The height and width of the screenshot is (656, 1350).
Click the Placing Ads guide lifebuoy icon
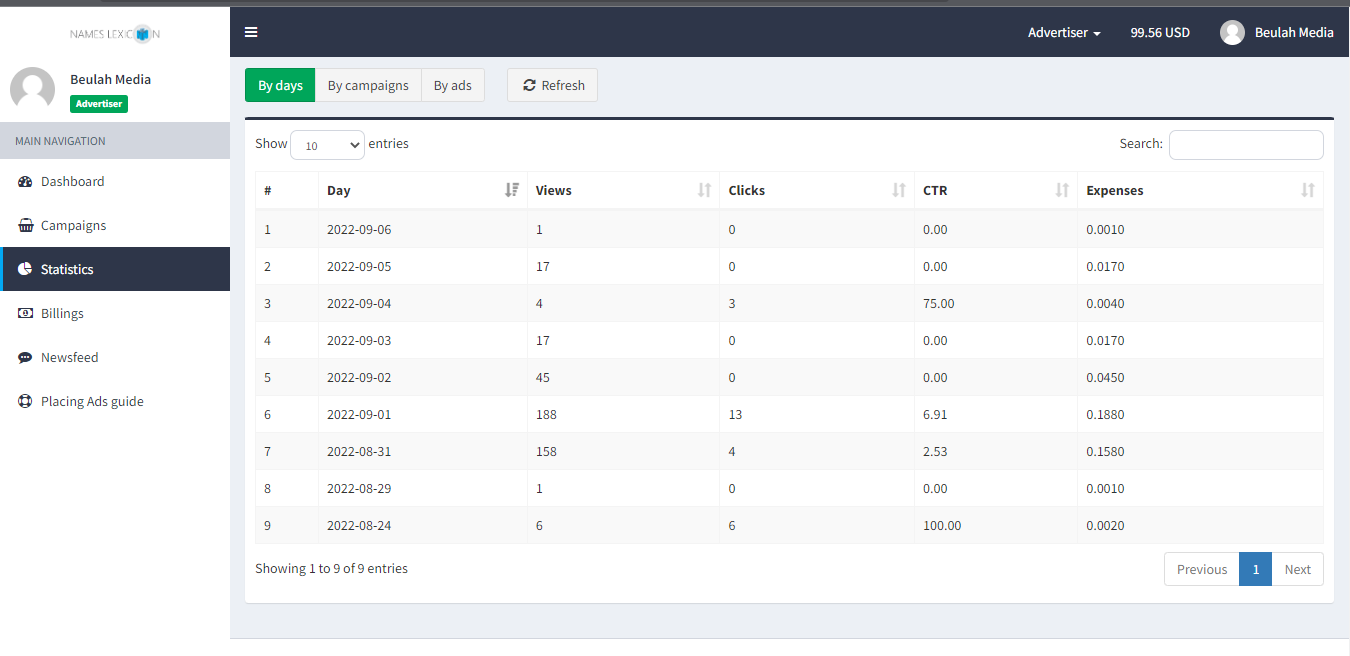click(25, 401)
